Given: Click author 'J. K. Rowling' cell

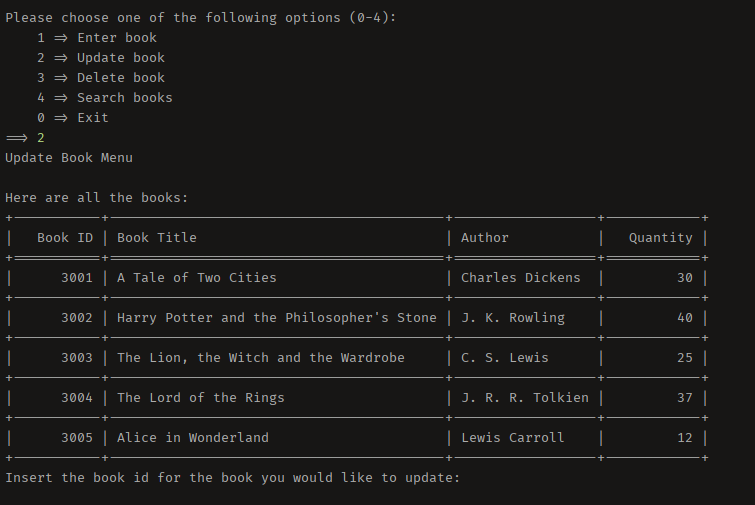Looking at the screenshot, I should pos(513,318).
